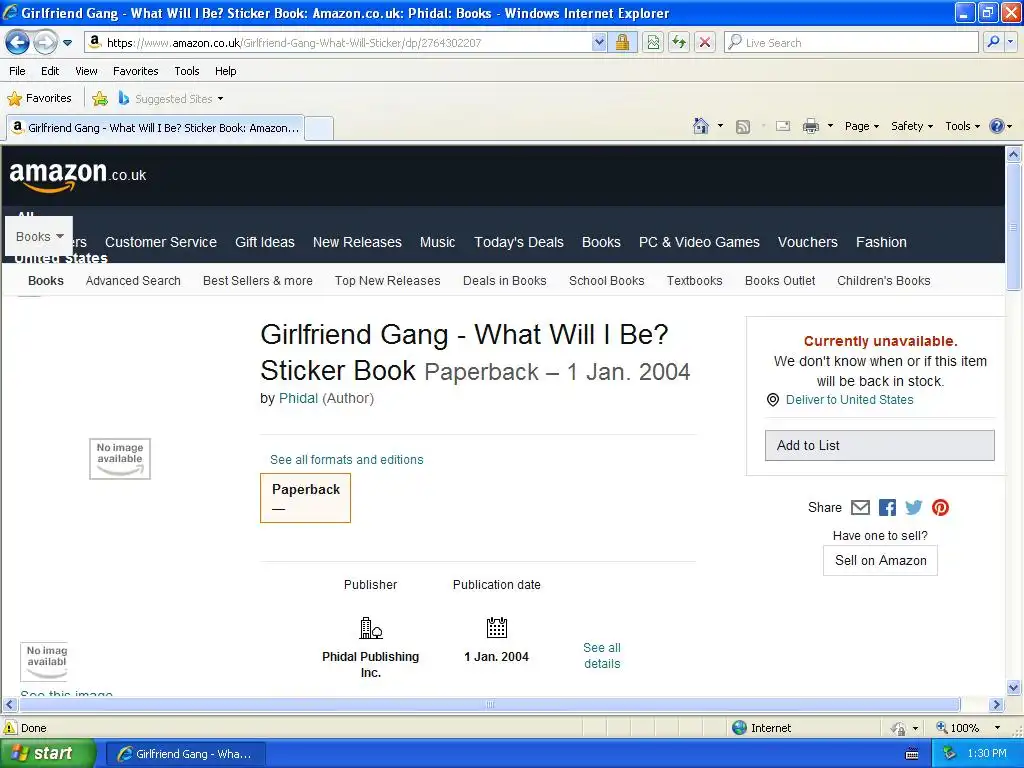Image resolution: width=1024 pixels, height=768 pixels.
Task: Open the recent pages dropdown arrow
Action: point(67,43)
